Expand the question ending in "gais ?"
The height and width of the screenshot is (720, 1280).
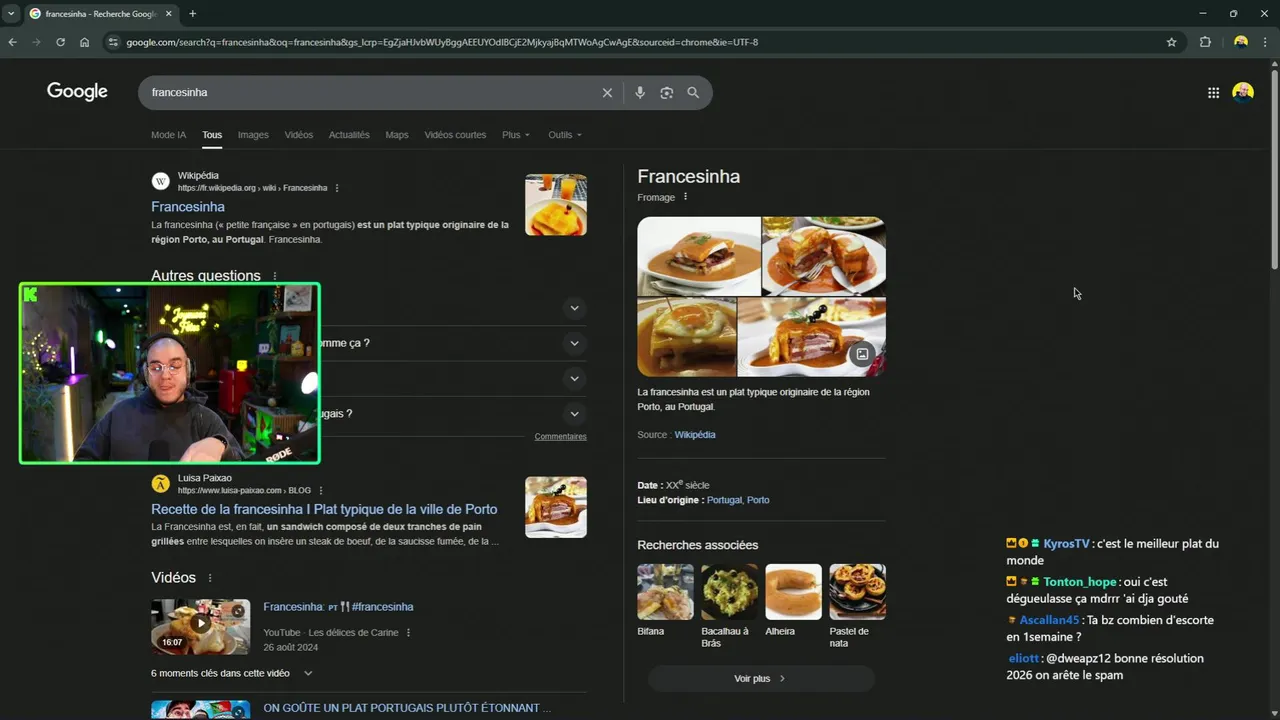click(x=574, y=413)
